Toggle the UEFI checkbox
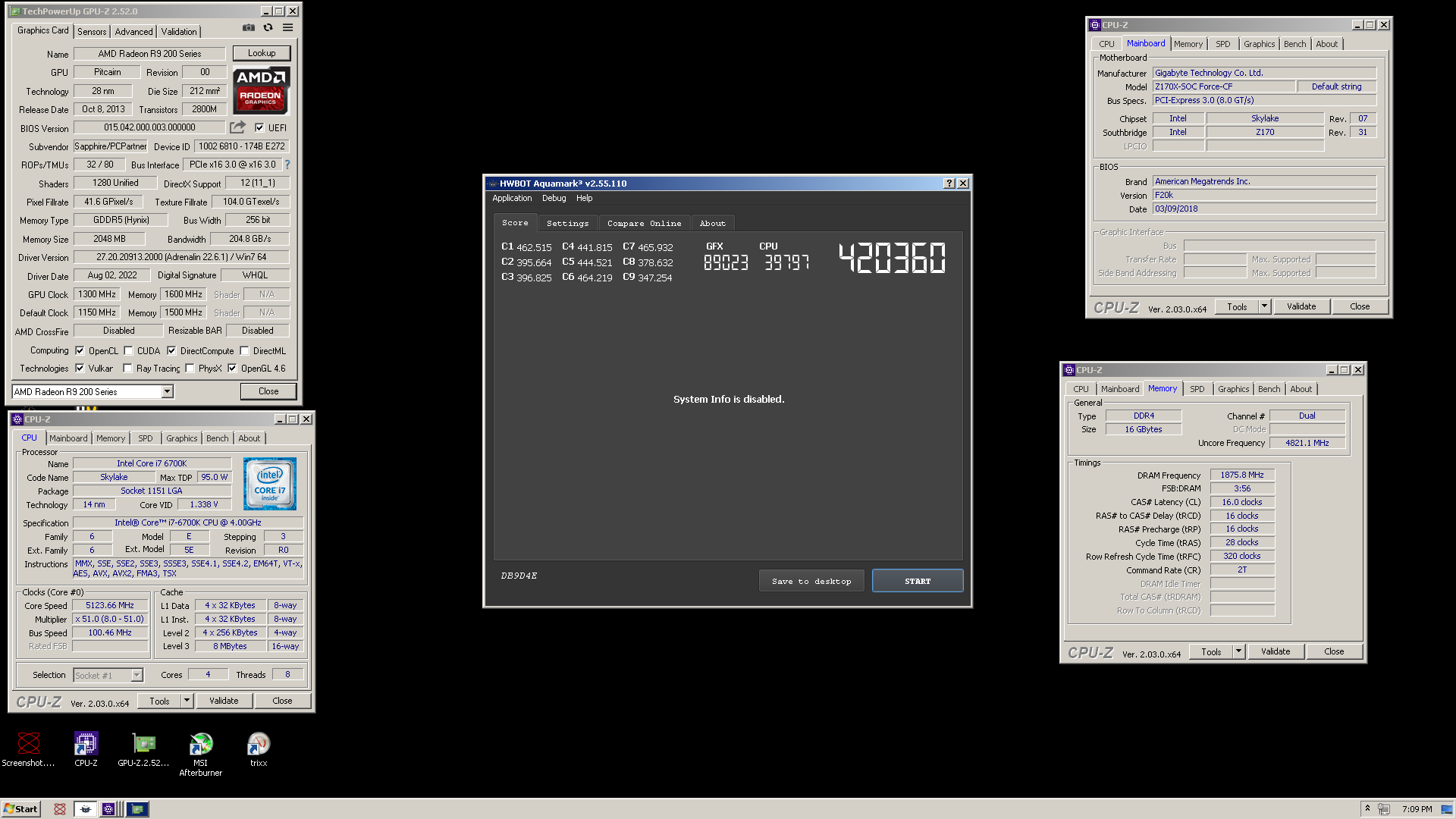Image resolution: width=1456 pixels, height=819 pixels. [259, 128]
